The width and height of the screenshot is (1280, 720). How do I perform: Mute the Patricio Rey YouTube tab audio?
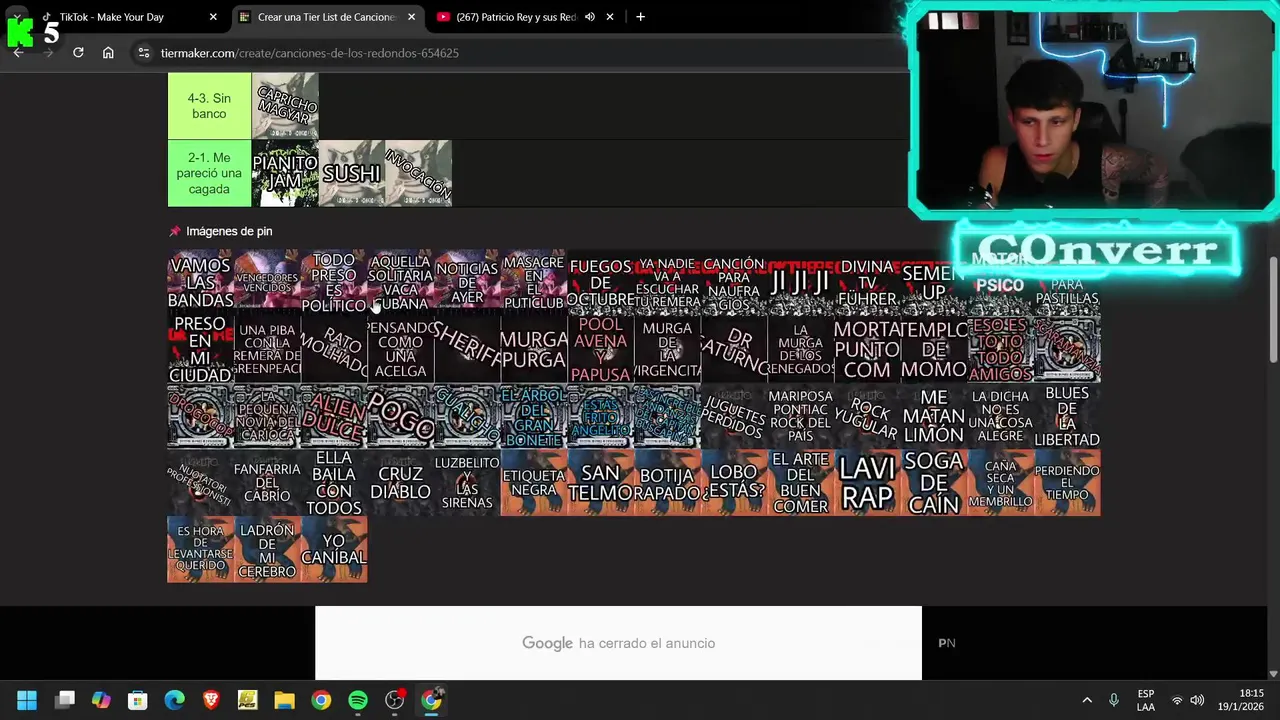(x=590, y=17)
